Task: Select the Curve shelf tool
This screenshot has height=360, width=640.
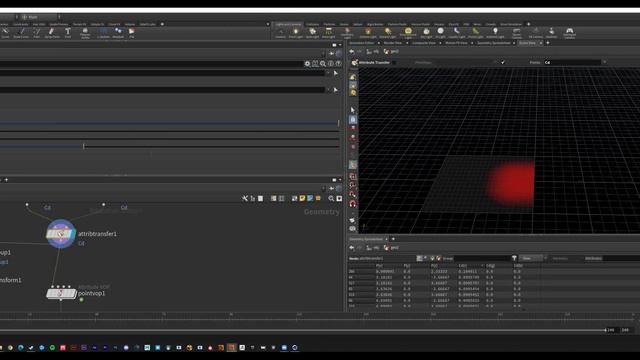Action: tap(5, 33)
